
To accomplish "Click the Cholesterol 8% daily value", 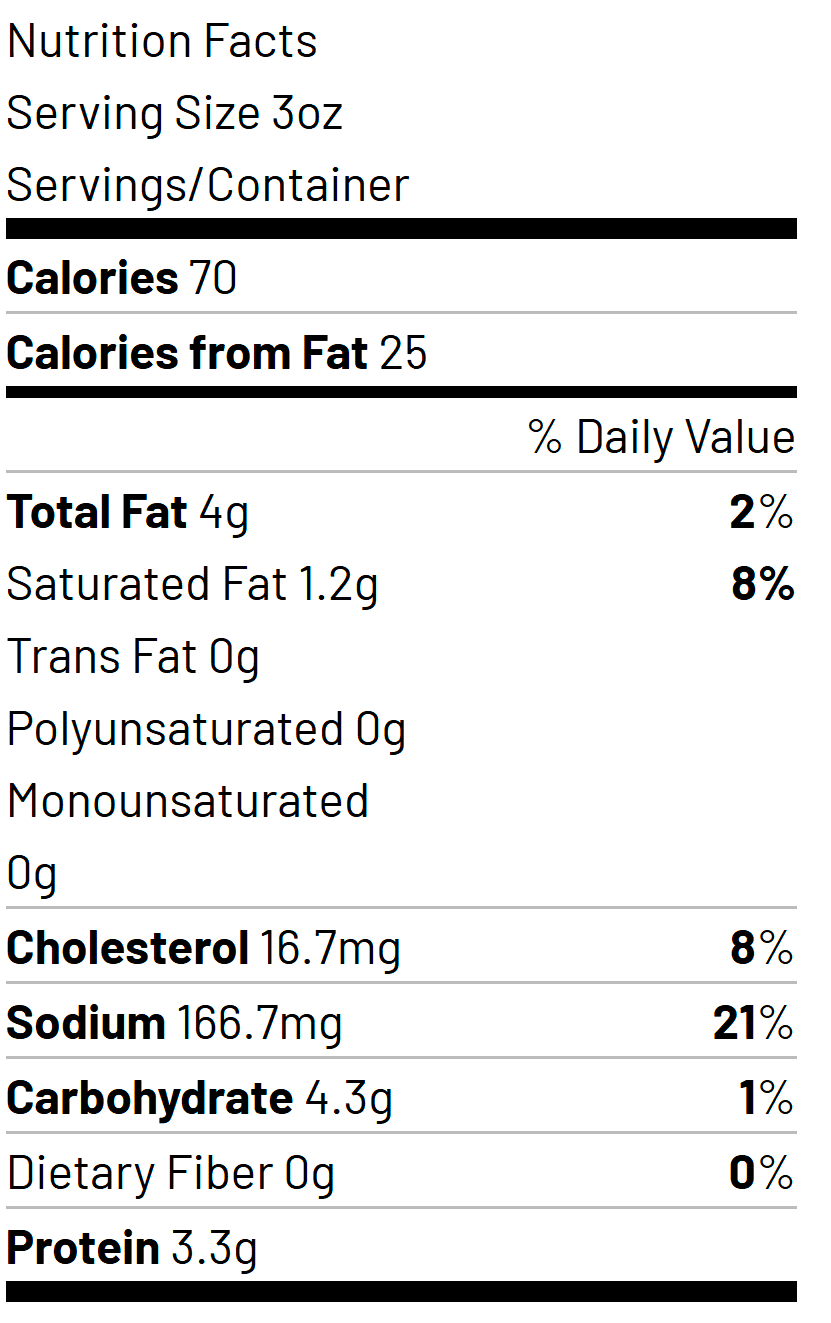I will (762, 948).
